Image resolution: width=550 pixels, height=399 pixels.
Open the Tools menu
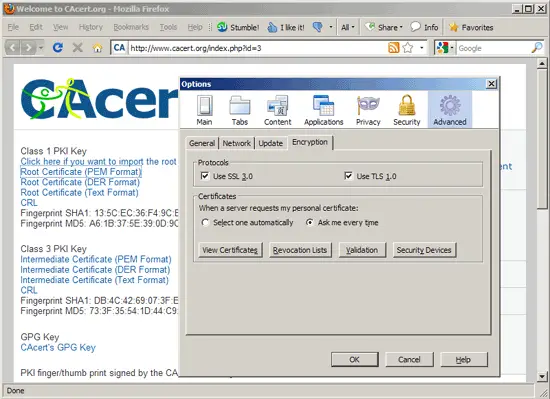pos(168,27)
